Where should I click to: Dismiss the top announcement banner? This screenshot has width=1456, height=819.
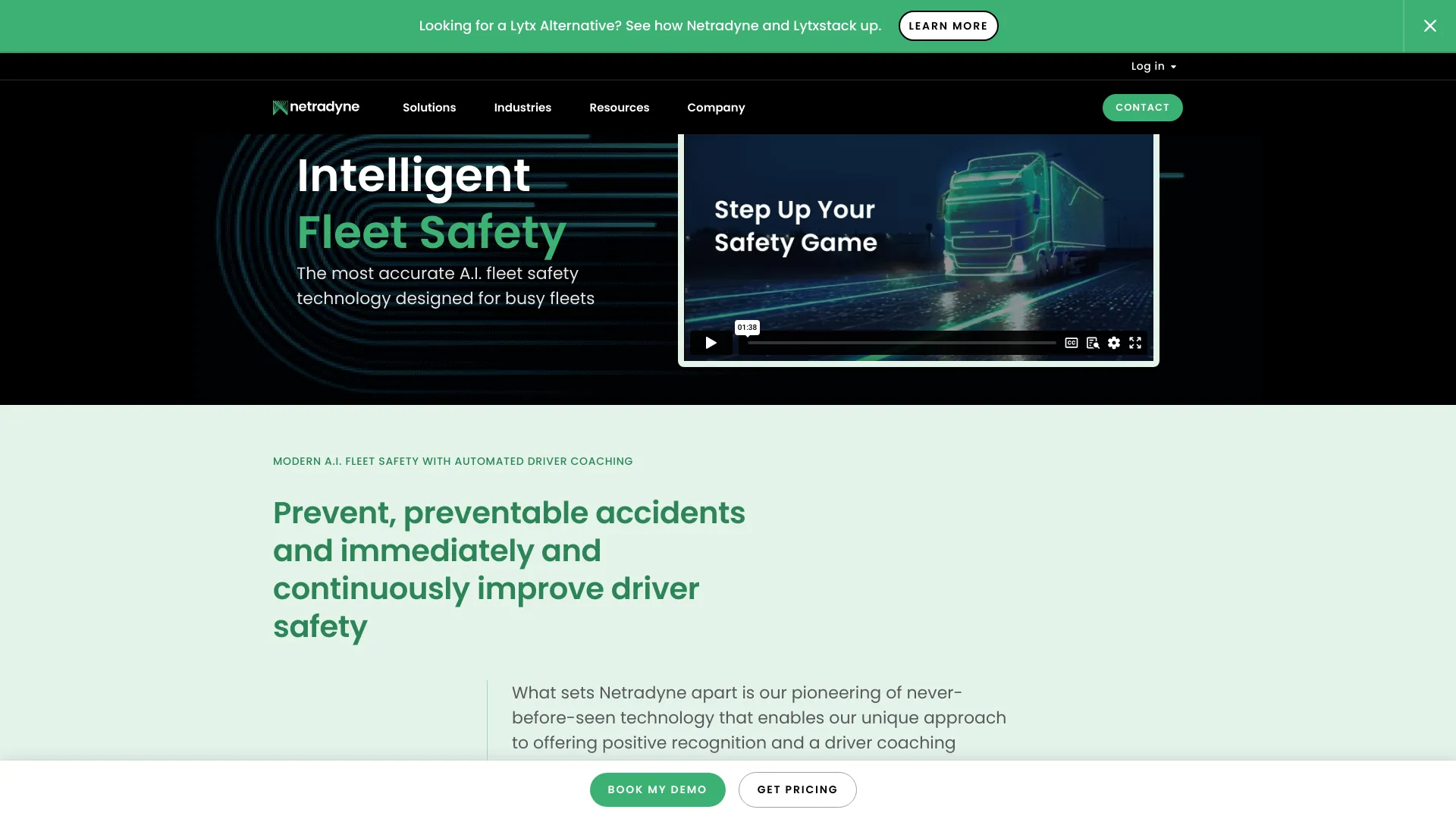coord(1429,26)
